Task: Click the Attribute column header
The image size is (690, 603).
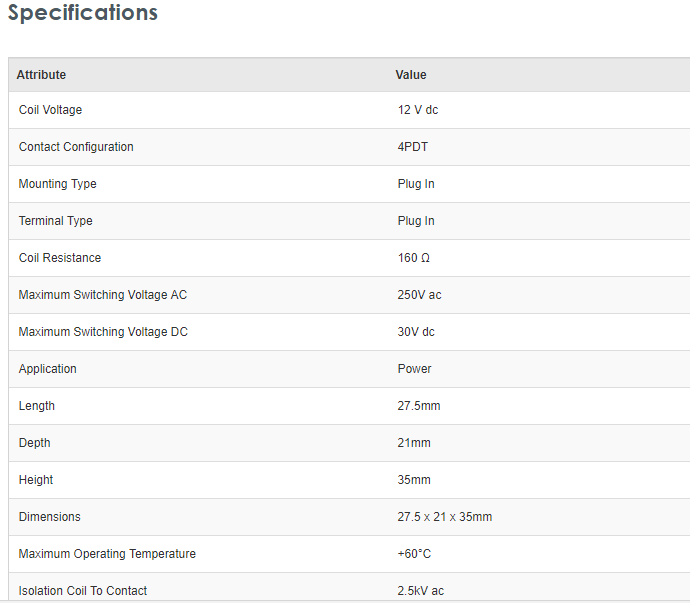Action: coord(41,75)
